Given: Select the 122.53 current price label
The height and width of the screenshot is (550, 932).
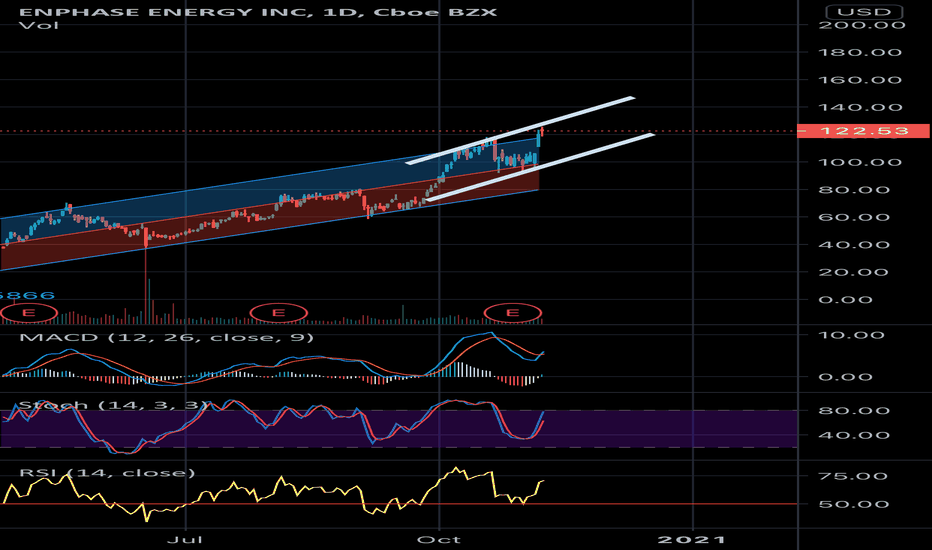Looking at the screenshot, I should pyautogui.click(x=864, y=131).
